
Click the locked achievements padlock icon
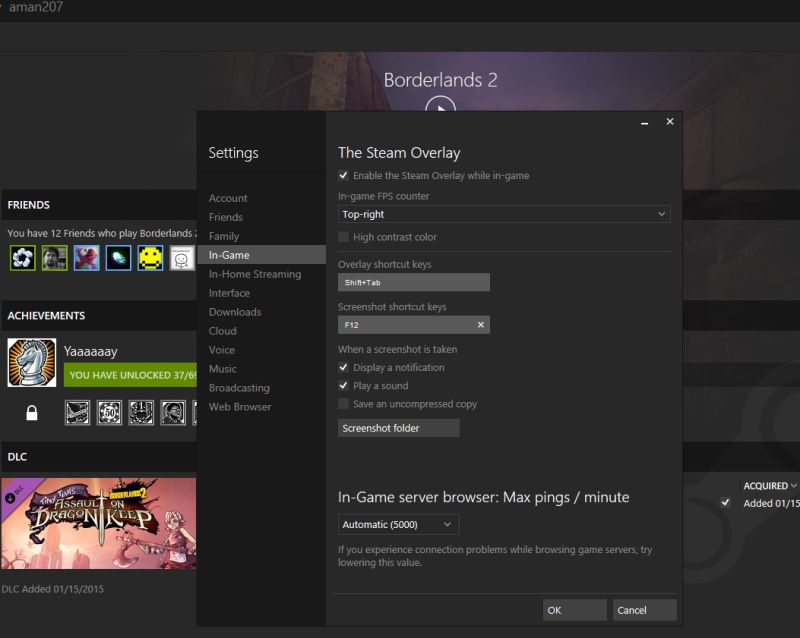tap(32, 412)
